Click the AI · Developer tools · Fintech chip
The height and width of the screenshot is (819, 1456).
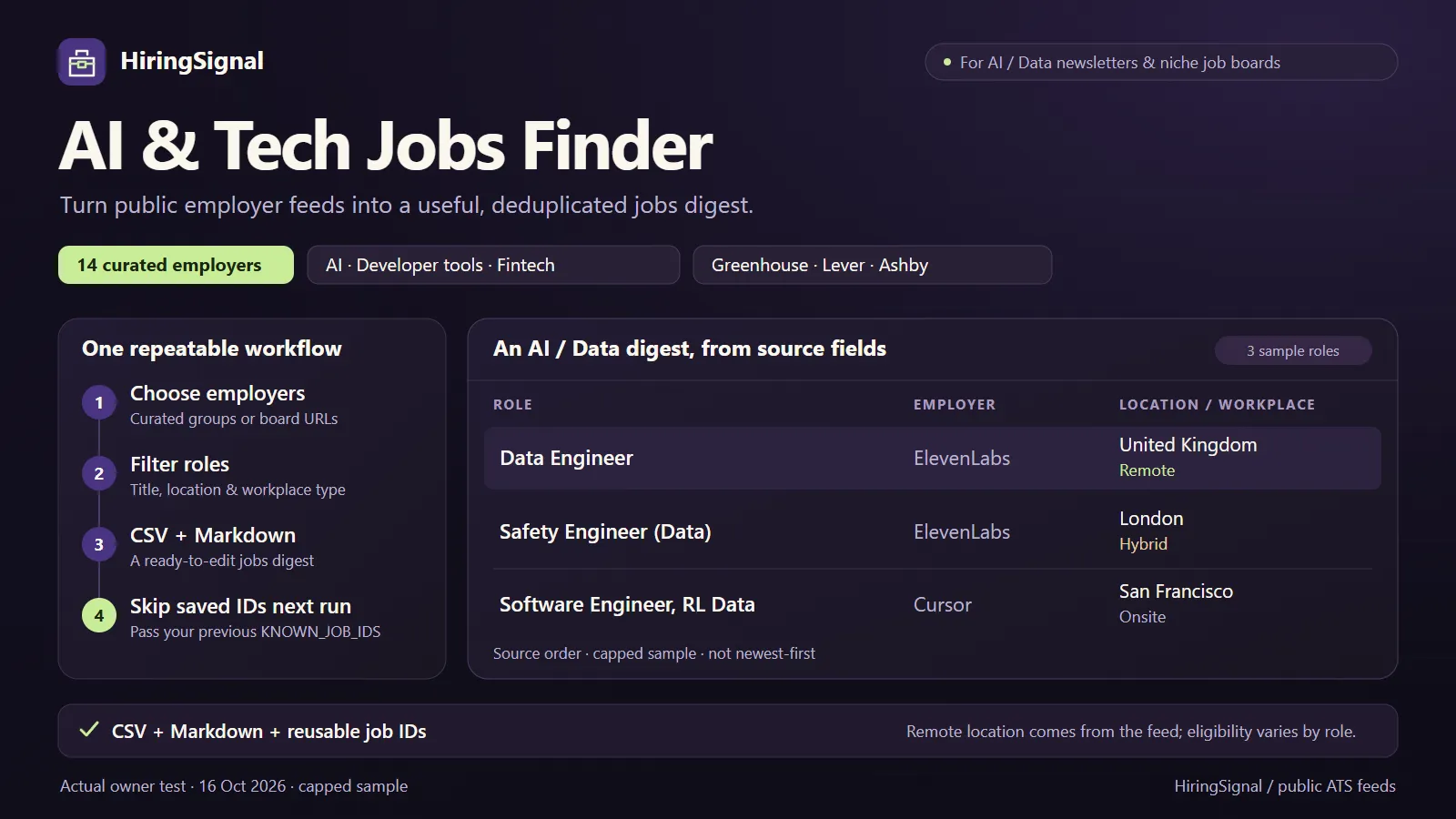493,265
